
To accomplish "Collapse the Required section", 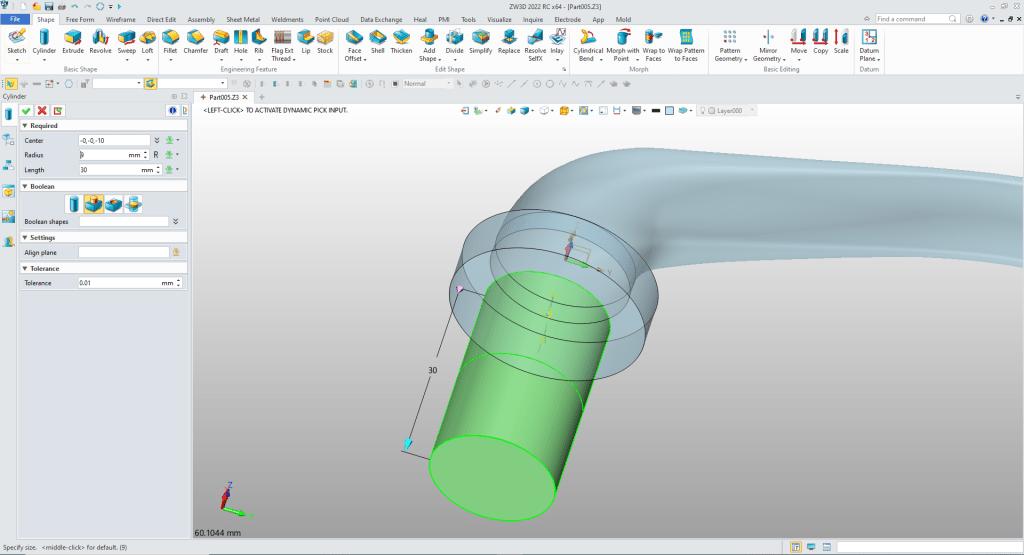I will (25, 126).
